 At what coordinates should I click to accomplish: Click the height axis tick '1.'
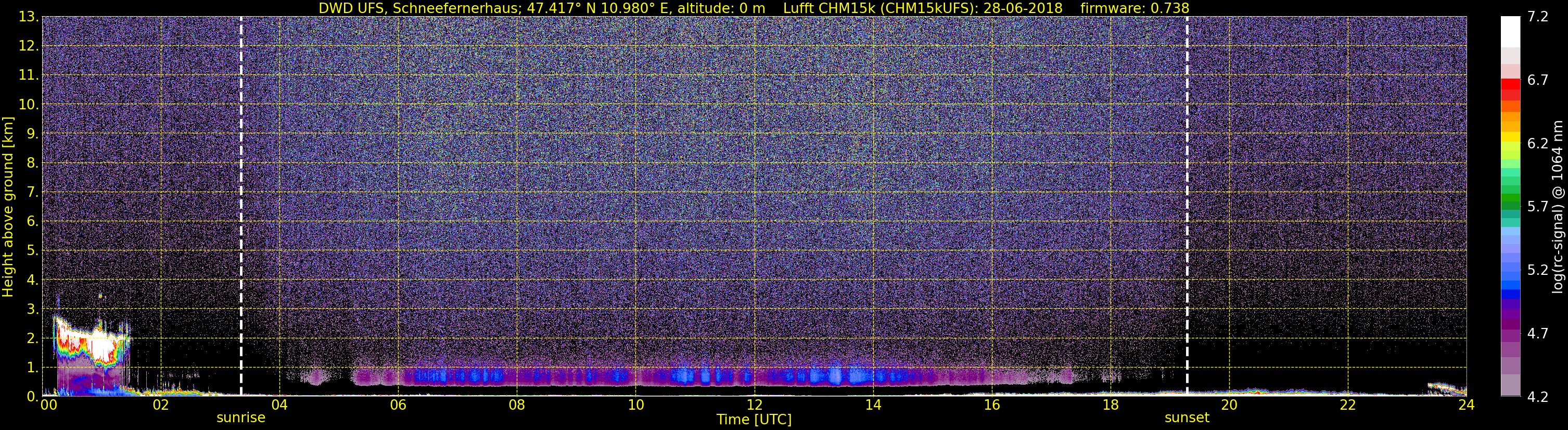click(x=33, y=368)
